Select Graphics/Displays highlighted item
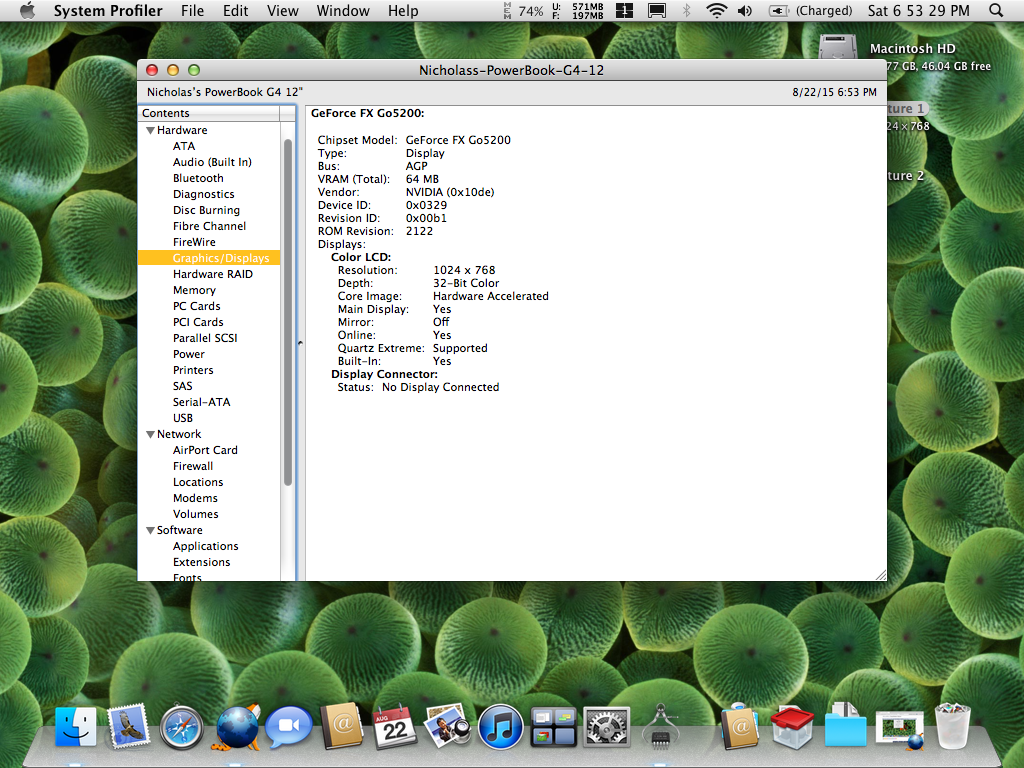1024x768 pixels. pos(209,258)
